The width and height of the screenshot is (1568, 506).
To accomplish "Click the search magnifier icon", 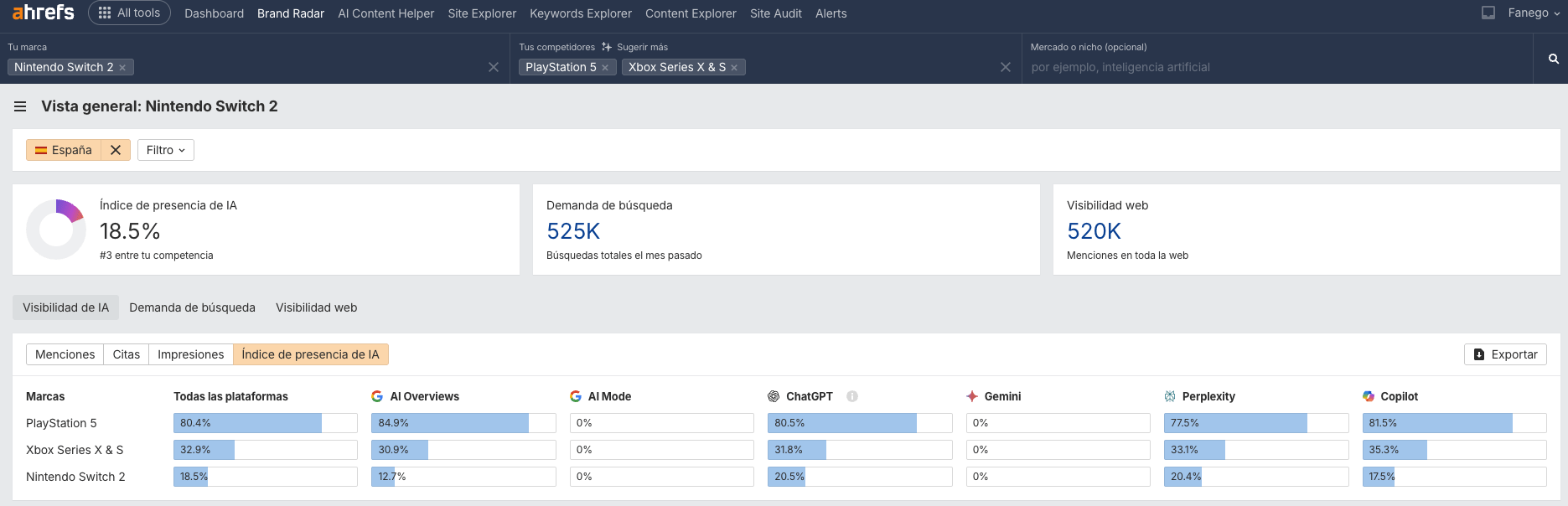I will tap(1553, 59).
